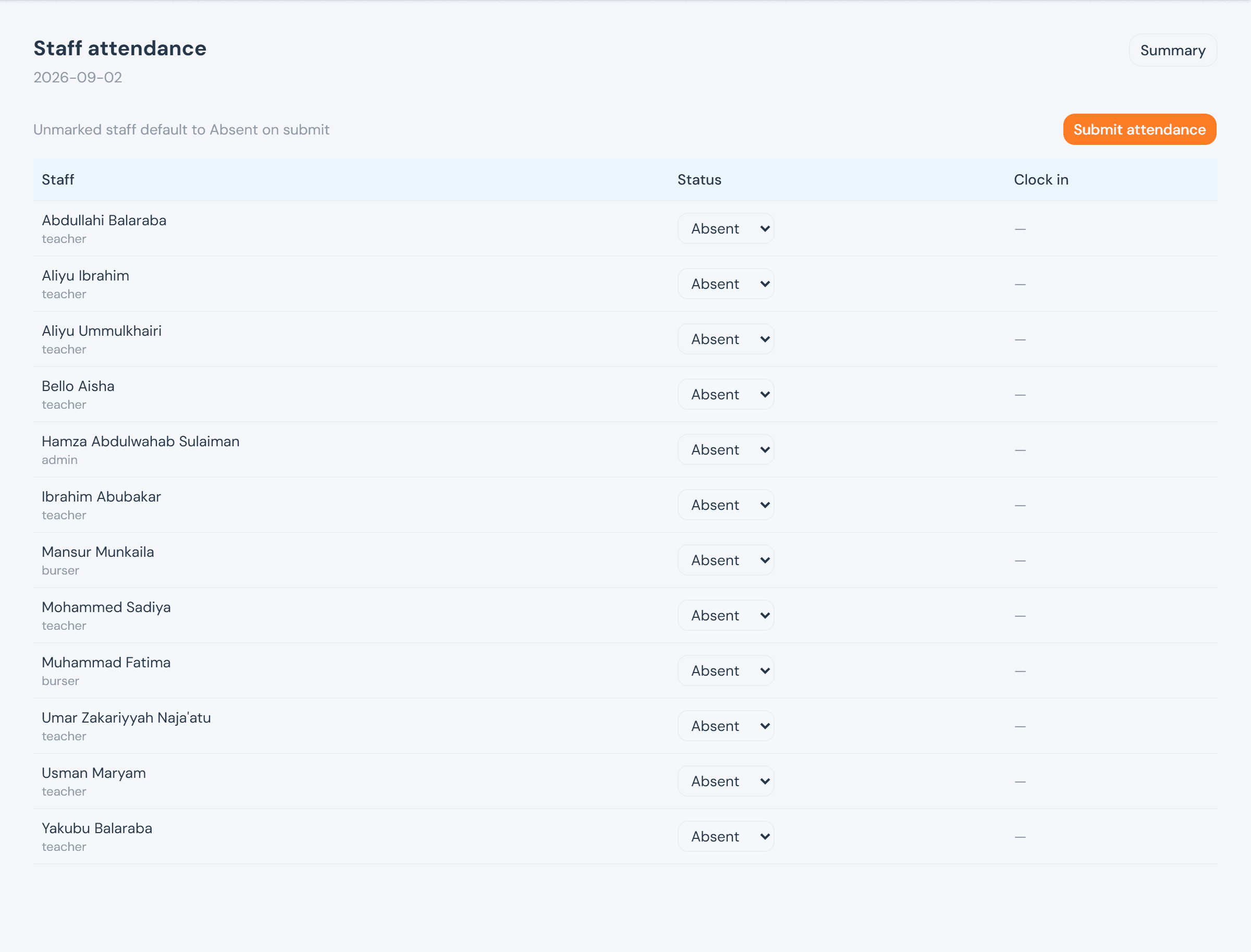Open Ibrahim Abubakar's status selector
The height and width of the screenshot is (952, 1251).
725,505
